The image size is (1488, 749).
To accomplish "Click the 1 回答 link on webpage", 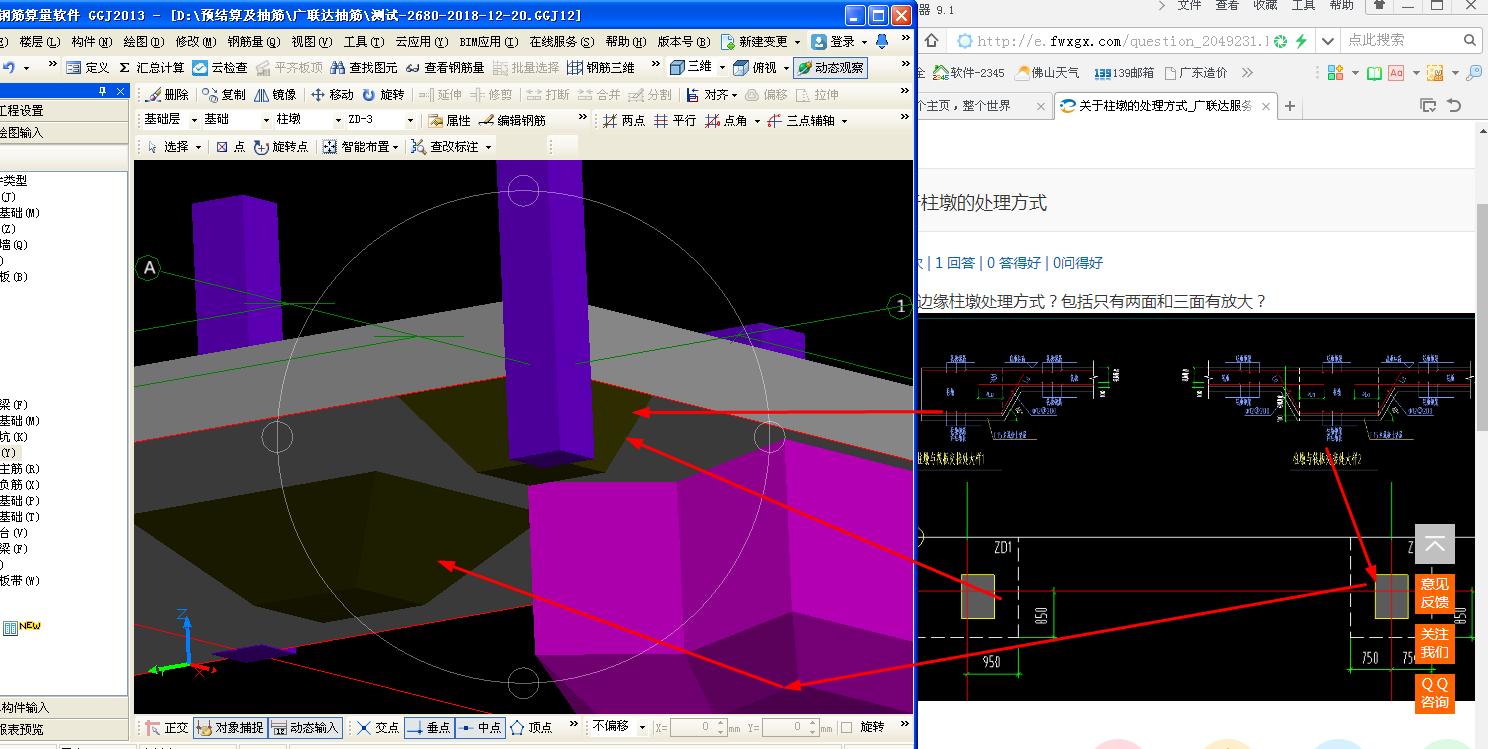I will pos(955,263).
